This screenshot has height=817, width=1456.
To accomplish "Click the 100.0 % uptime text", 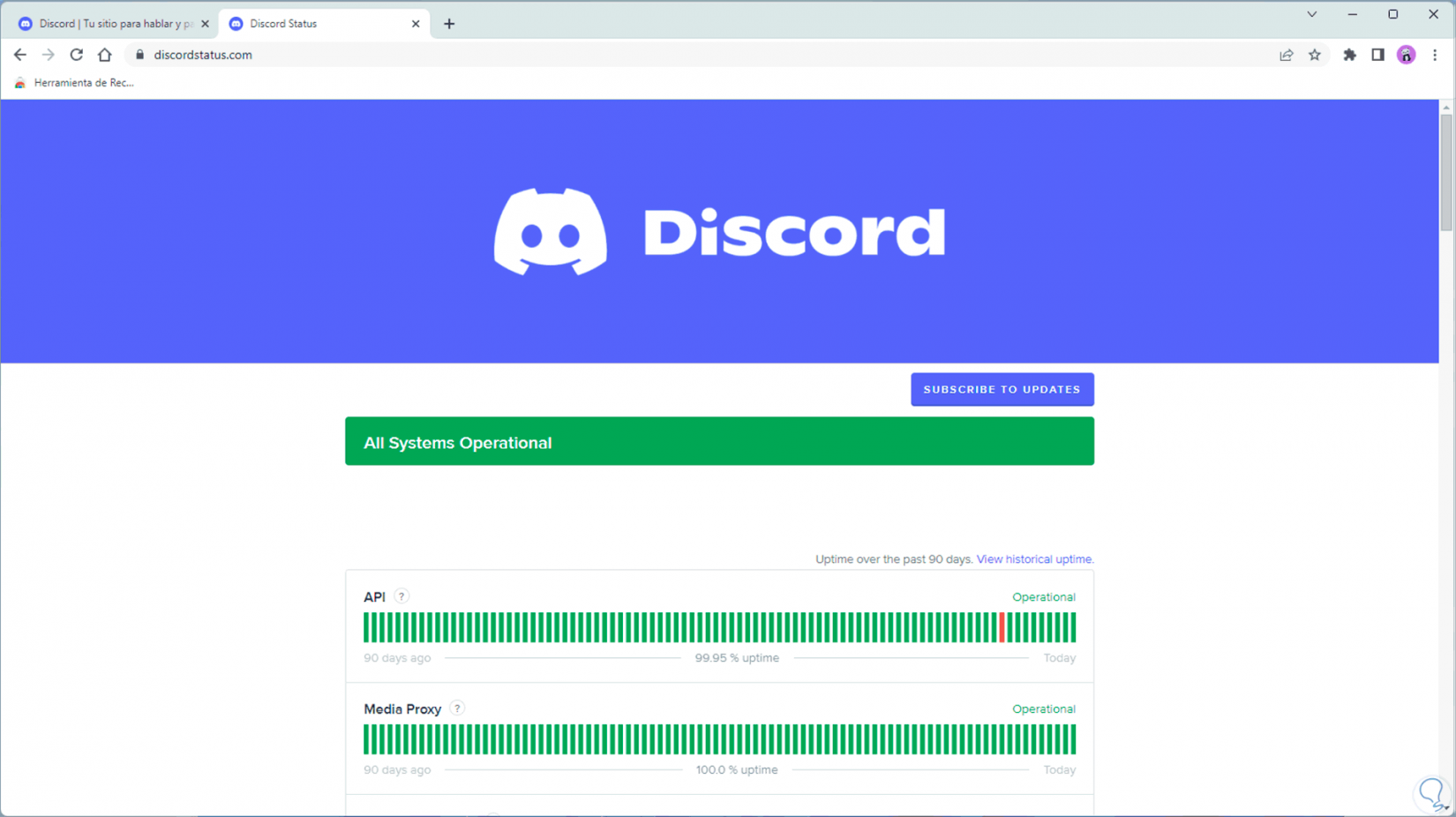I will 737,770.
